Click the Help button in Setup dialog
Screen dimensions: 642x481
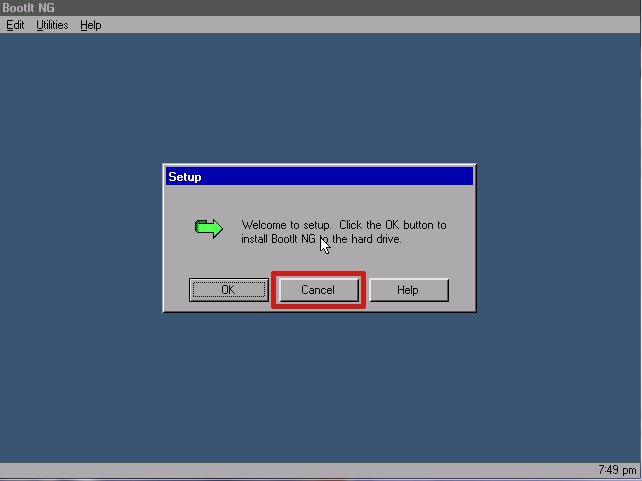click(409, 290)
